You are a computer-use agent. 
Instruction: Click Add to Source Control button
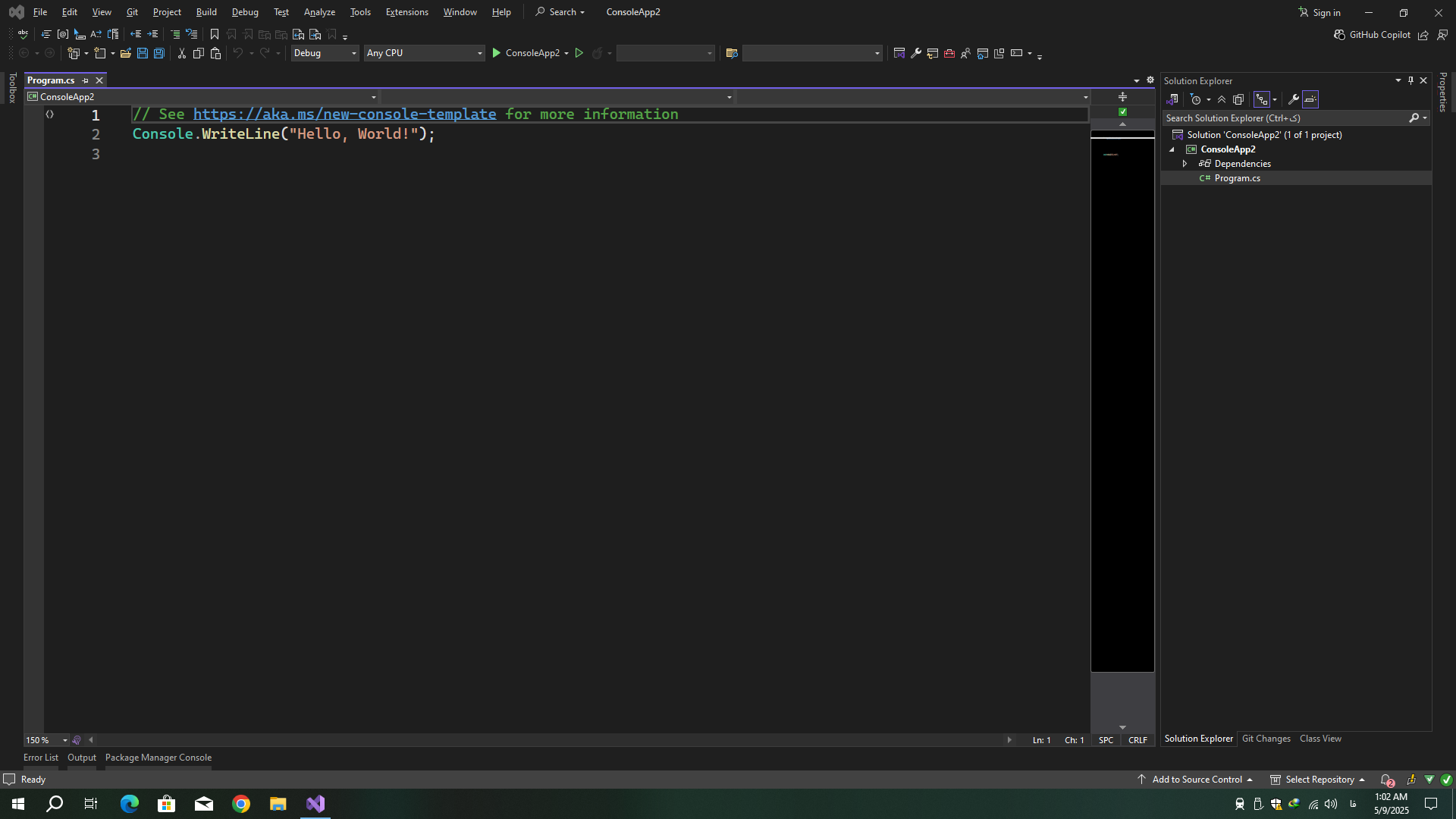click(x=1195, y=780)
